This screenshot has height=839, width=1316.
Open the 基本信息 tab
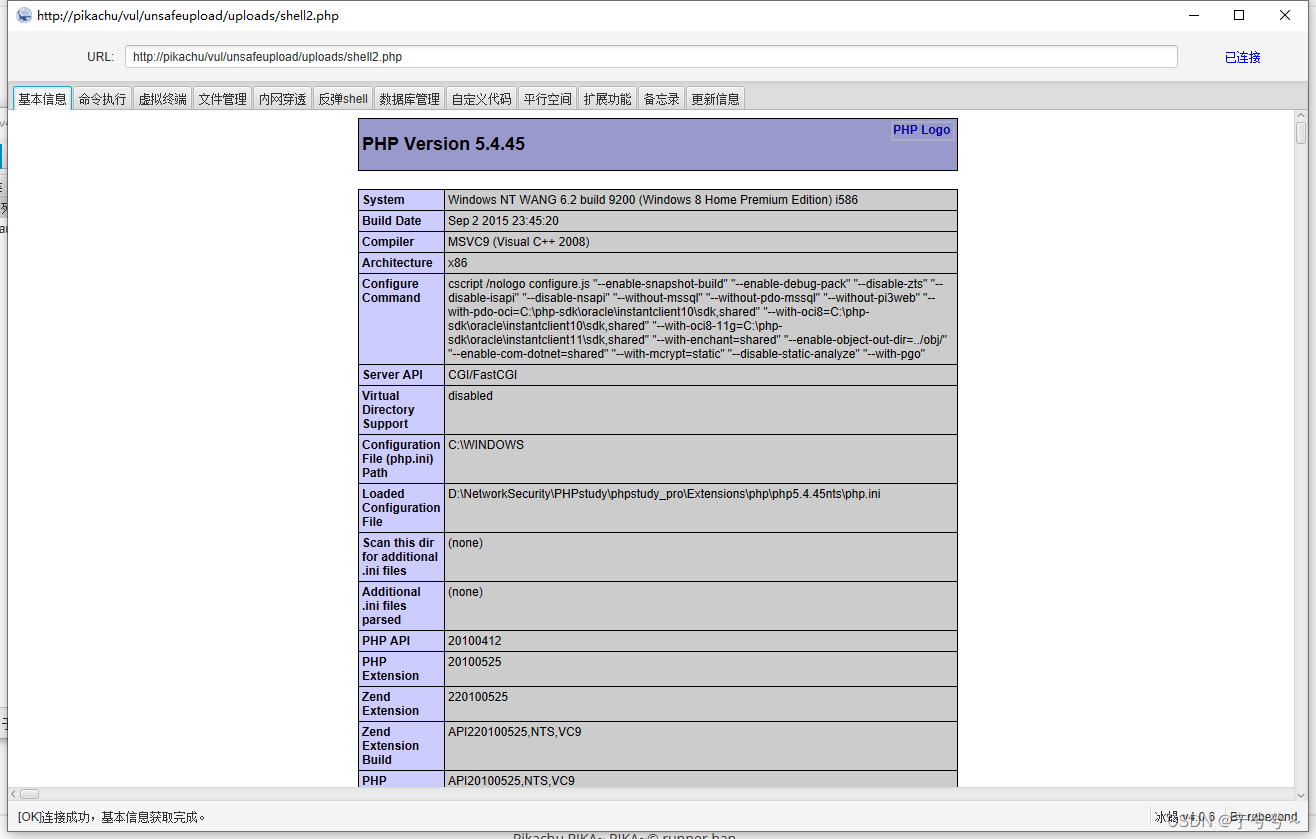pos(42,99)
